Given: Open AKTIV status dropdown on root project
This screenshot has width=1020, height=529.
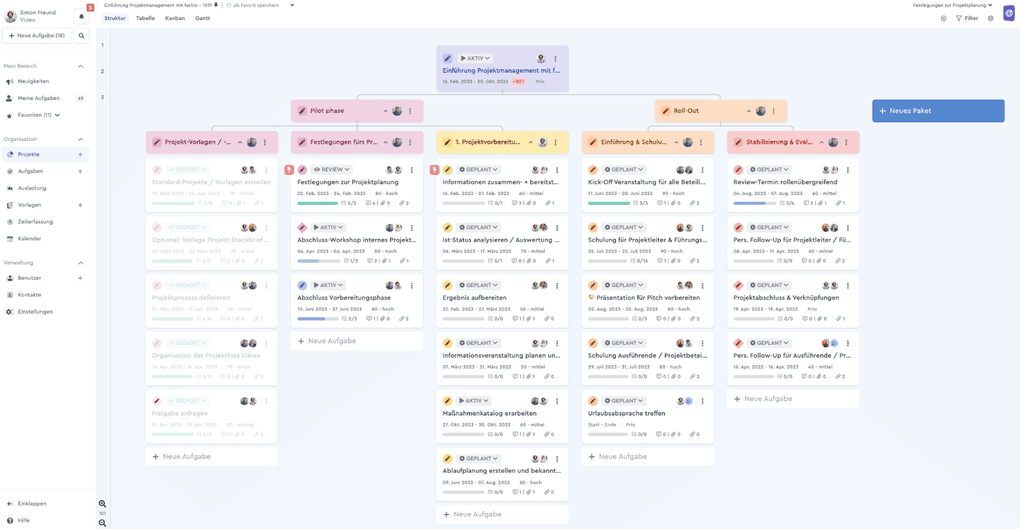Looking at the screenshot, I should 474,59.
